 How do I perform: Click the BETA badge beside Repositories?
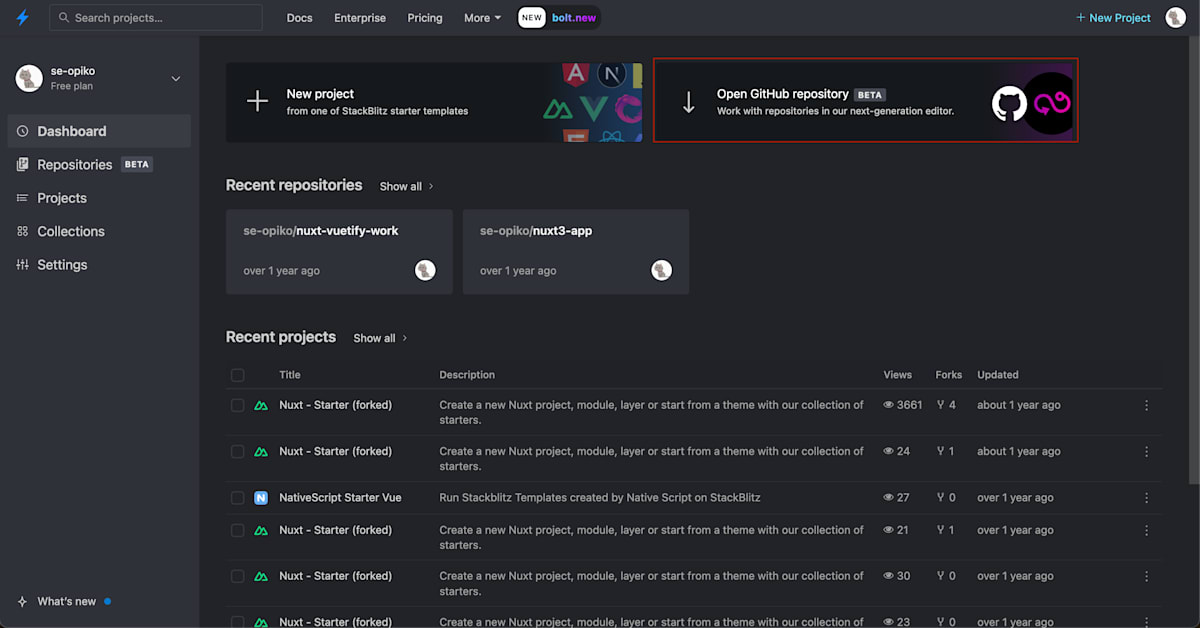136,165
